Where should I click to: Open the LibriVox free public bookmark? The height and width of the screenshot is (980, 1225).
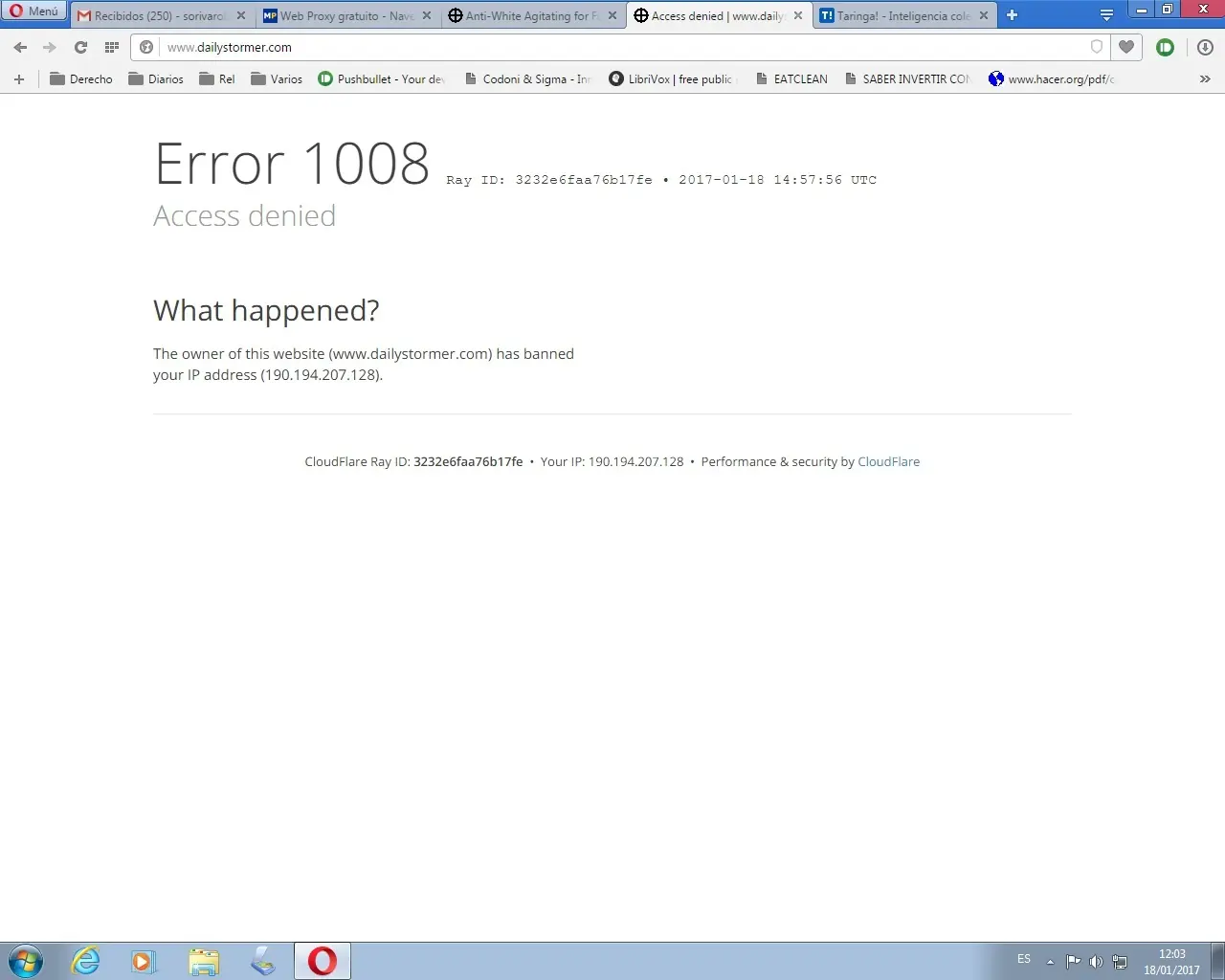(x=674, y=79)
